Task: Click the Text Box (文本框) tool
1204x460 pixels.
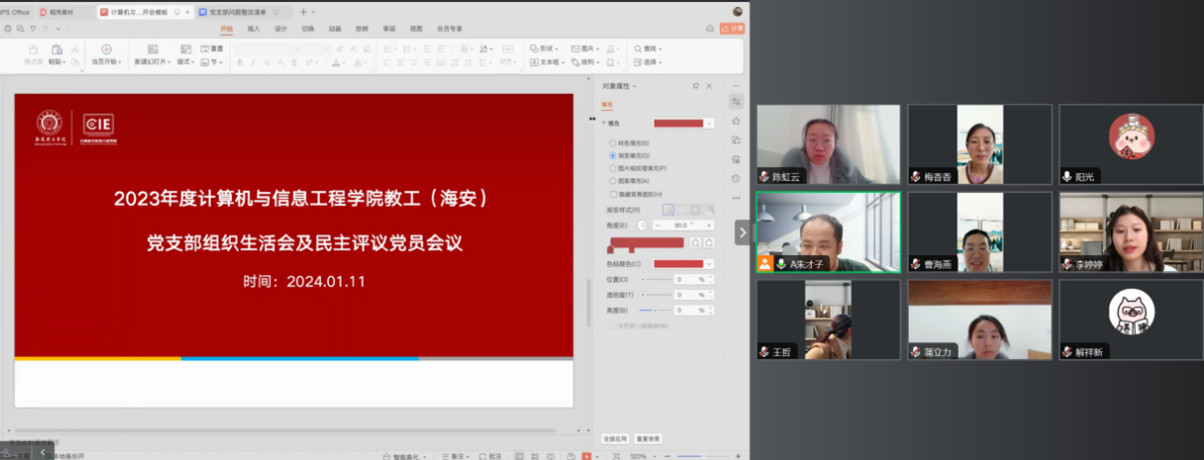Action: click(x=547, y=62)
